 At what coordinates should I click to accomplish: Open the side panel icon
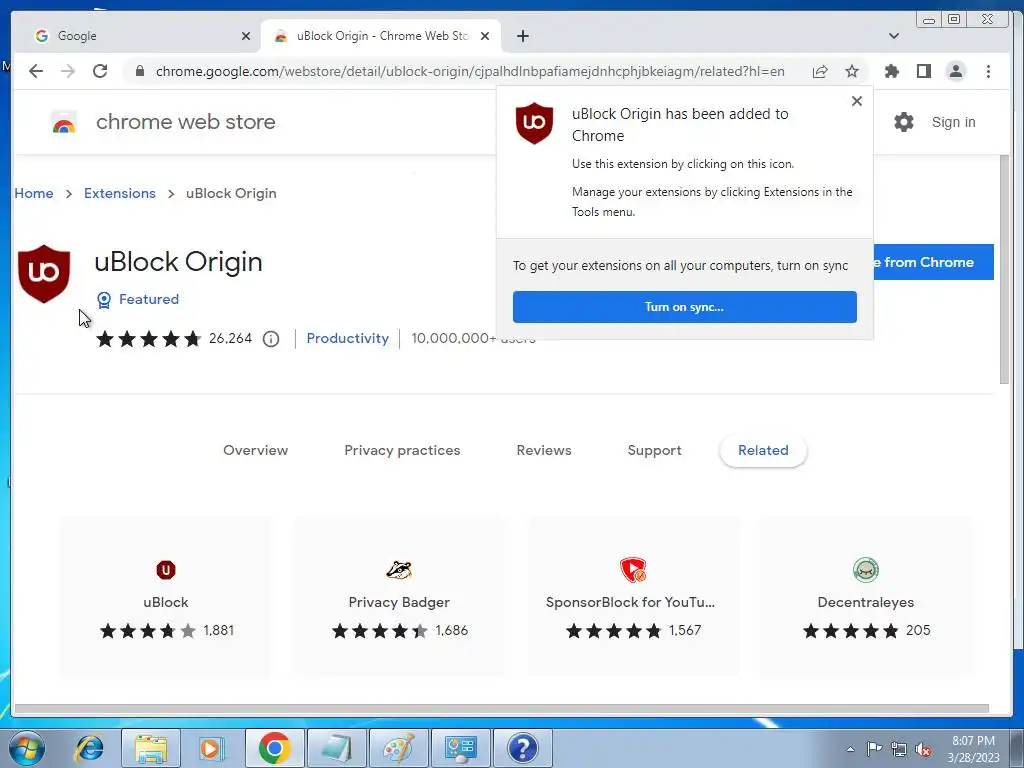point(923,71)
